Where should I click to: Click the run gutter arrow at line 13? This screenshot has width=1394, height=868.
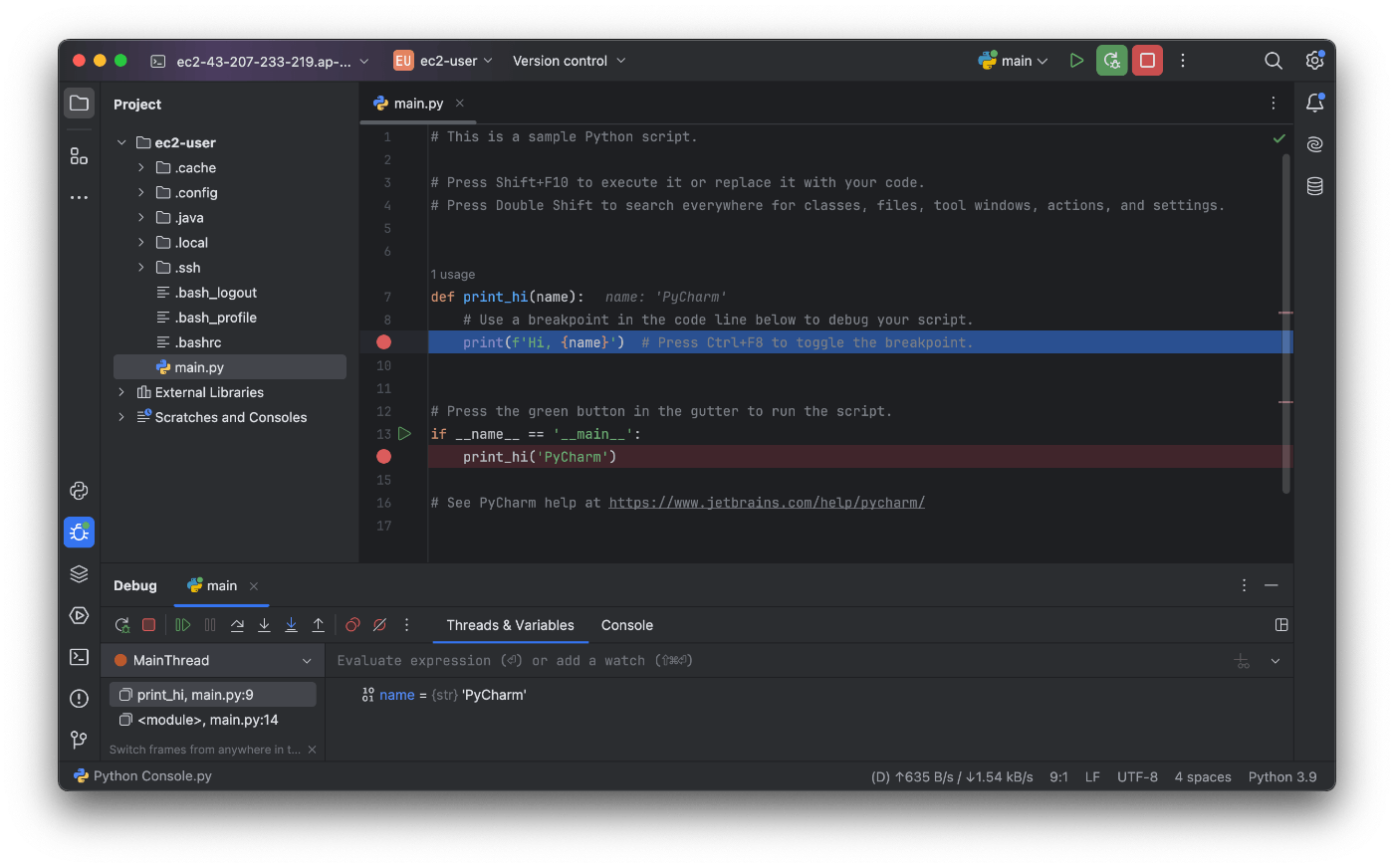coord(404,434)
